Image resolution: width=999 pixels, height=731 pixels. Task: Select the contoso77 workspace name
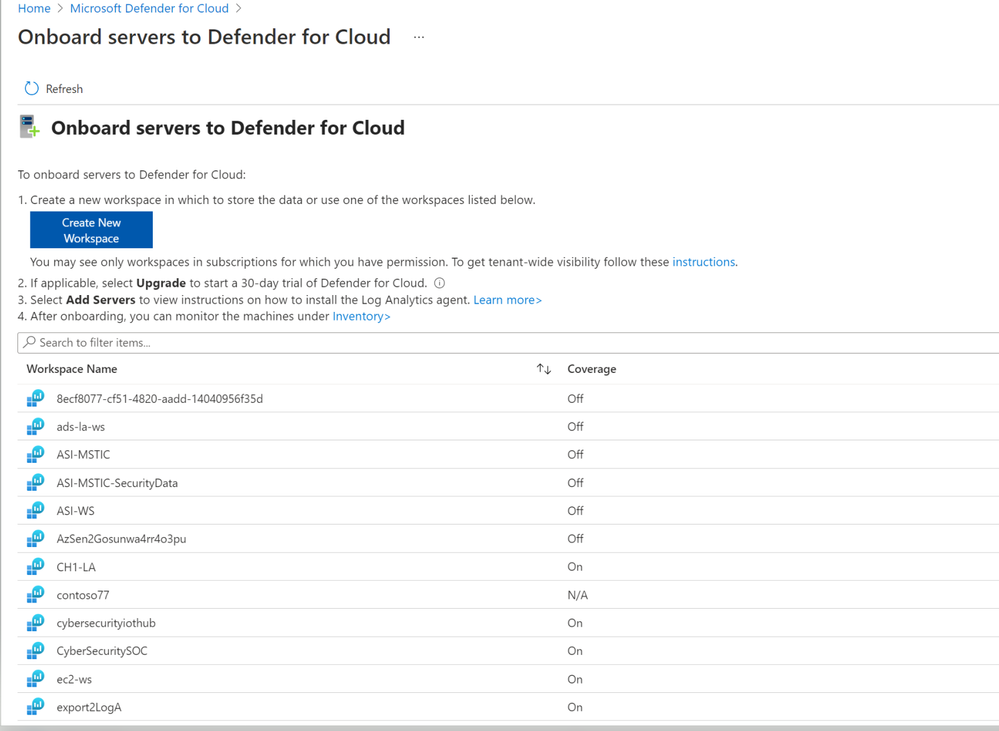[83, 595]
